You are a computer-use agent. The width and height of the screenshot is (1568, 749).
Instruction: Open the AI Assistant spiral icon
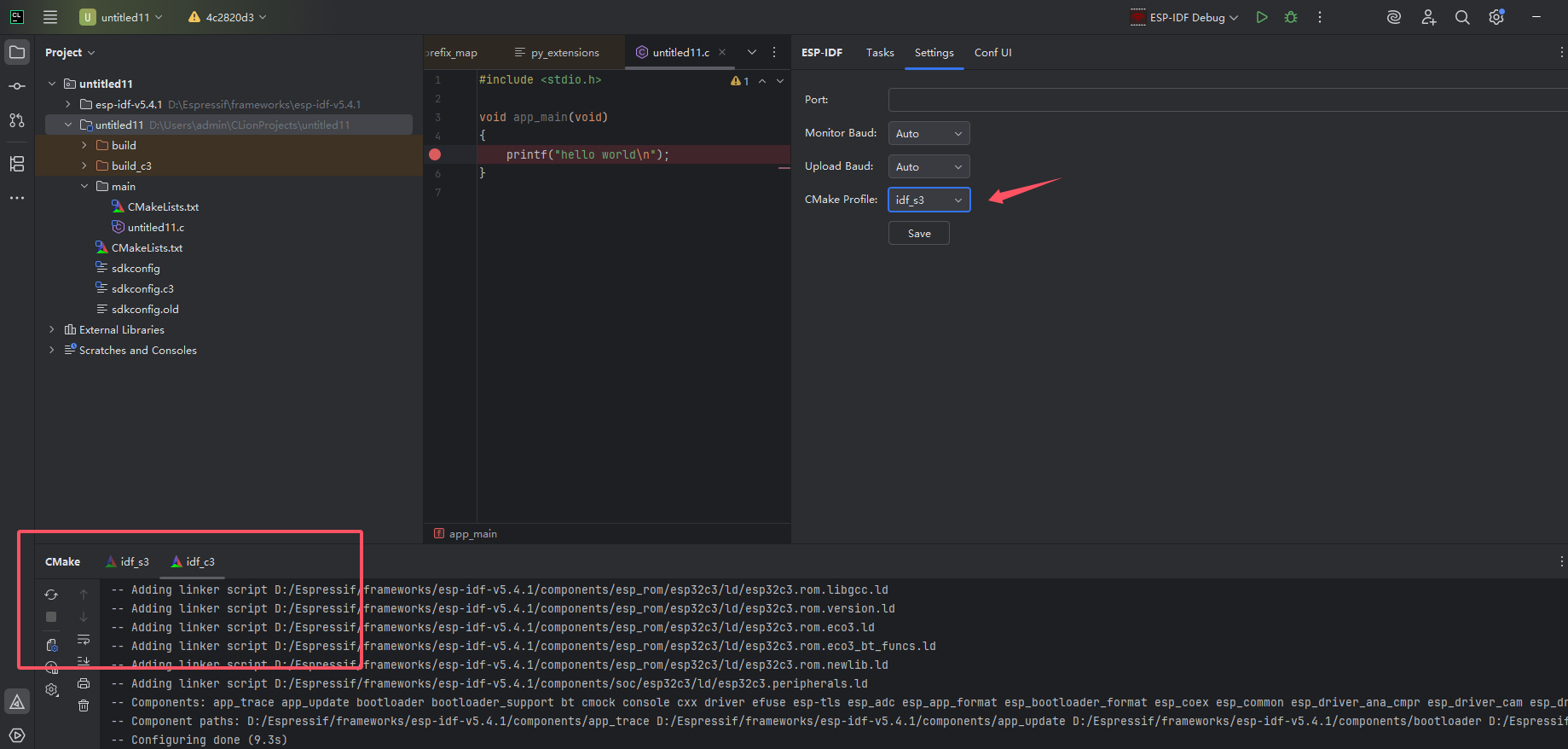coord(1394,17)
